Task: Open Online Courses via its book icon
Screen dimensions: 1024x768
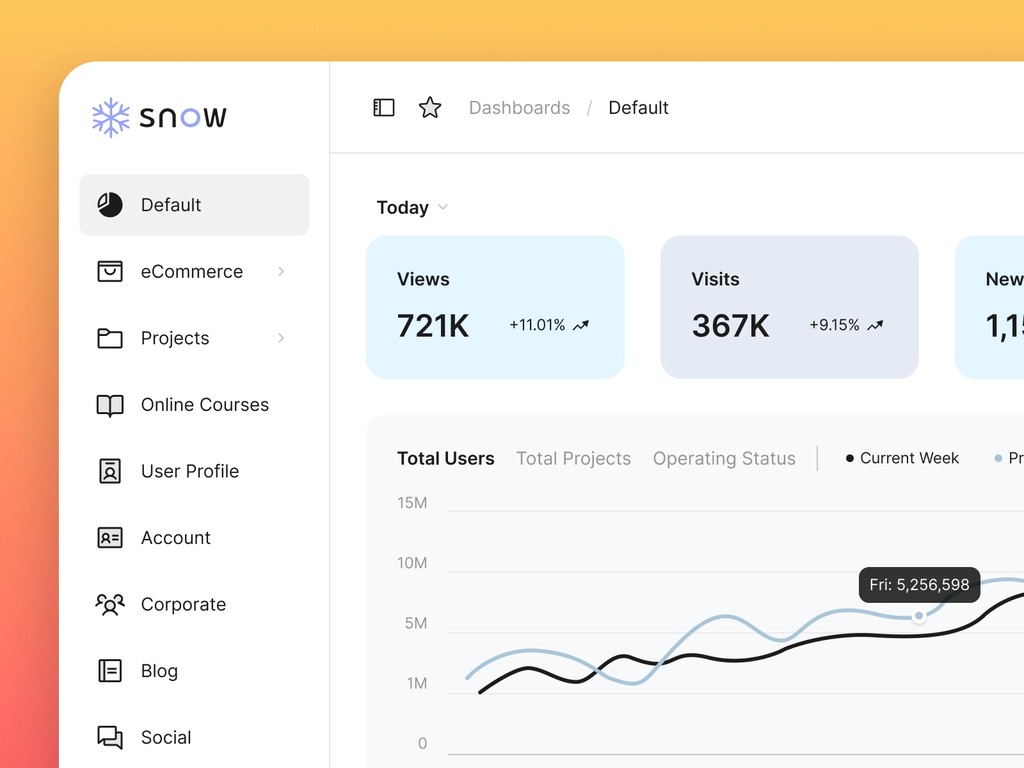Action: pyautogui.click(x=110, y=404)
